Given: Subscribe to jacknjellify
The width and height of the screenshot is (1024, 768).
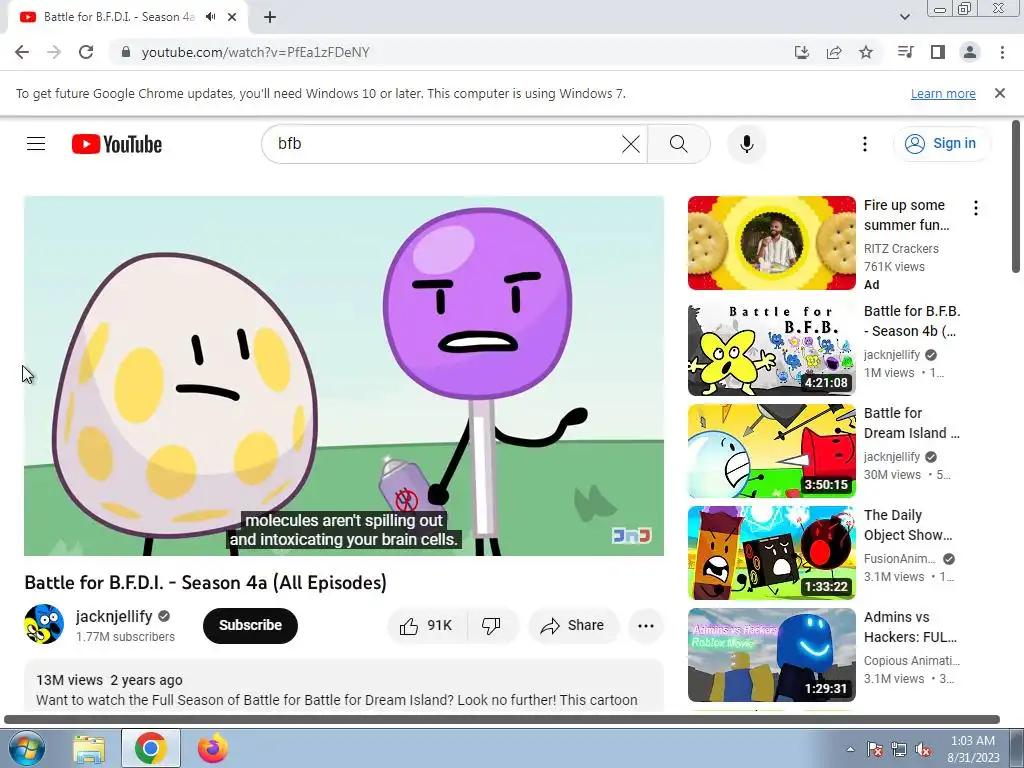Looking at the screenshot, I should [x=250, y=626].
